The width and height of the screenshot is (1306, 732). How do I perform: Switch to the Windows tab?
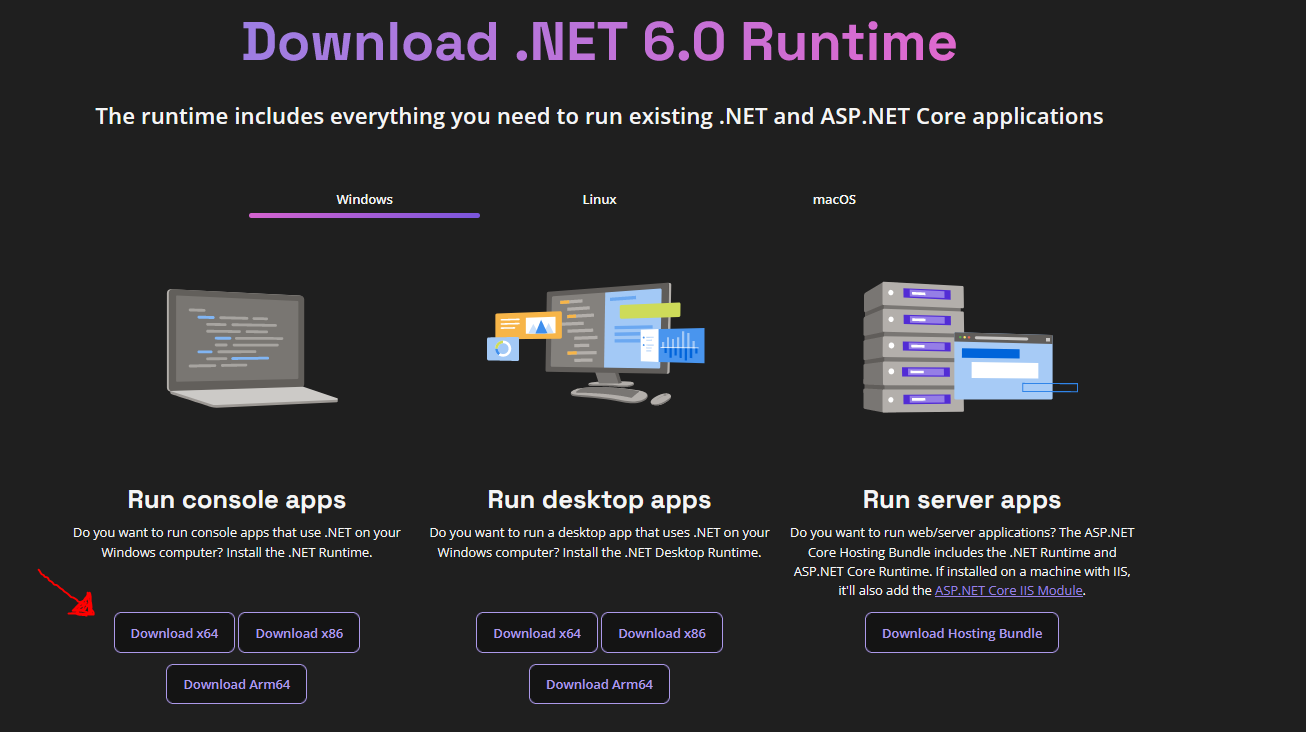click(364, 200)
